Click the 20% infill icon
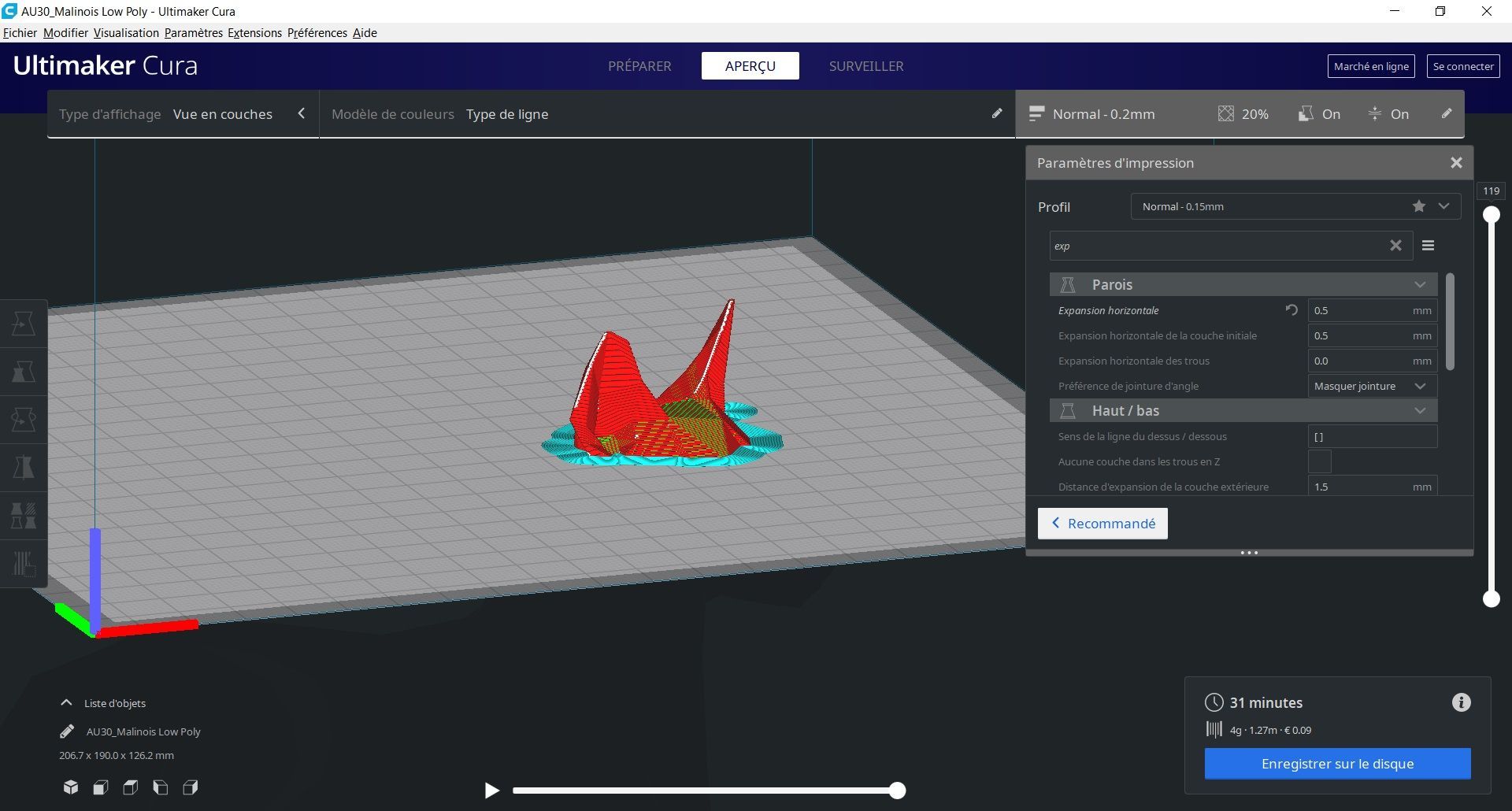The height and width of the screenshot is (811, 1512). pyautogui.click(x=1226, y=113)
